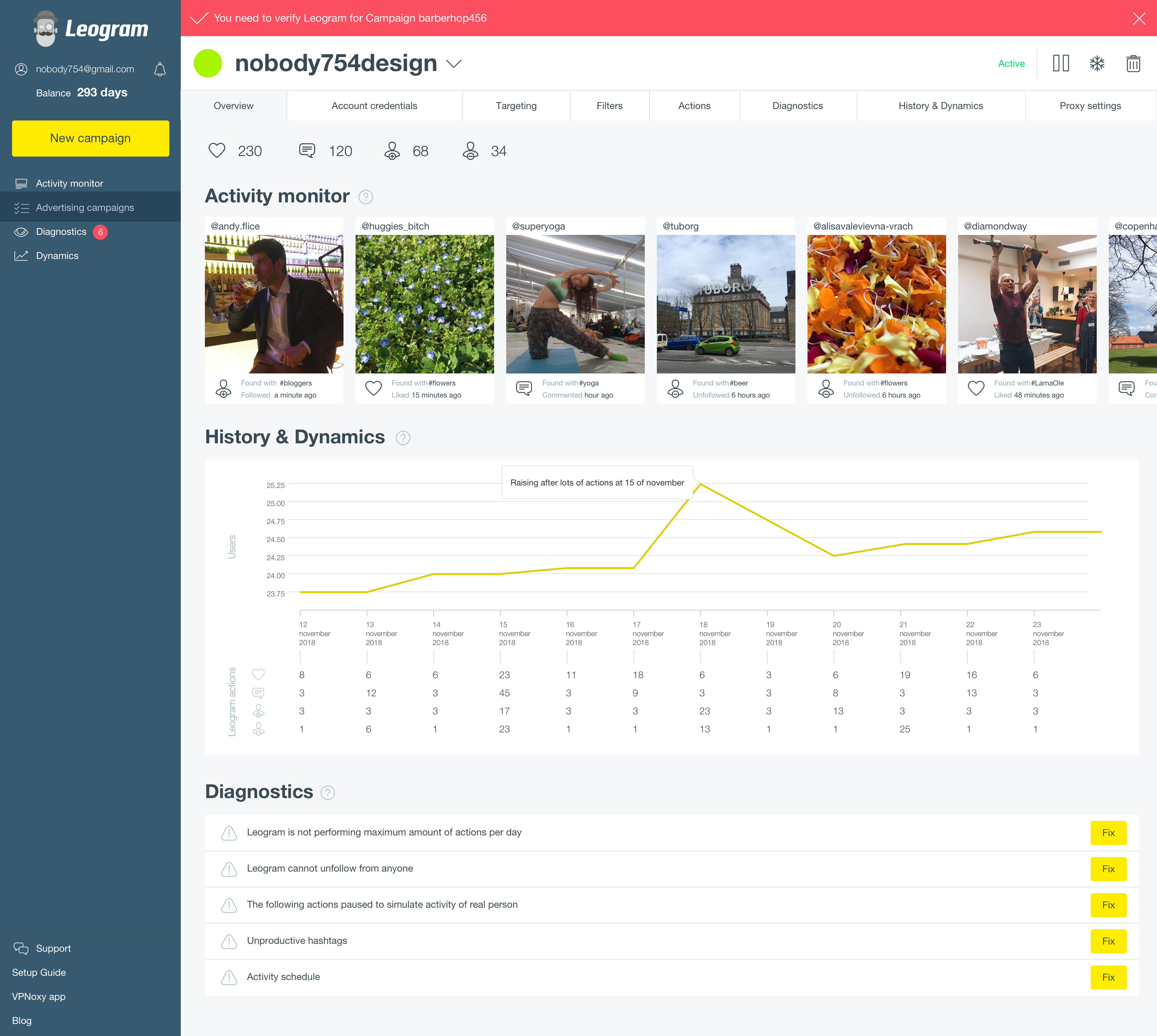Image resolution: width=1157 pixels, height=1036 pixels.
Task: Open nobody754@gmail.com user account menu
Action: [85, 70]
